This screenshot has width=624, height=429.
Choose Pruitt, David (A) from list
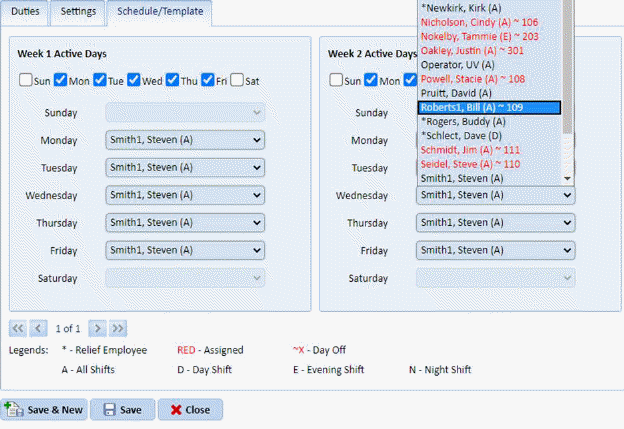tap(488, 93)
